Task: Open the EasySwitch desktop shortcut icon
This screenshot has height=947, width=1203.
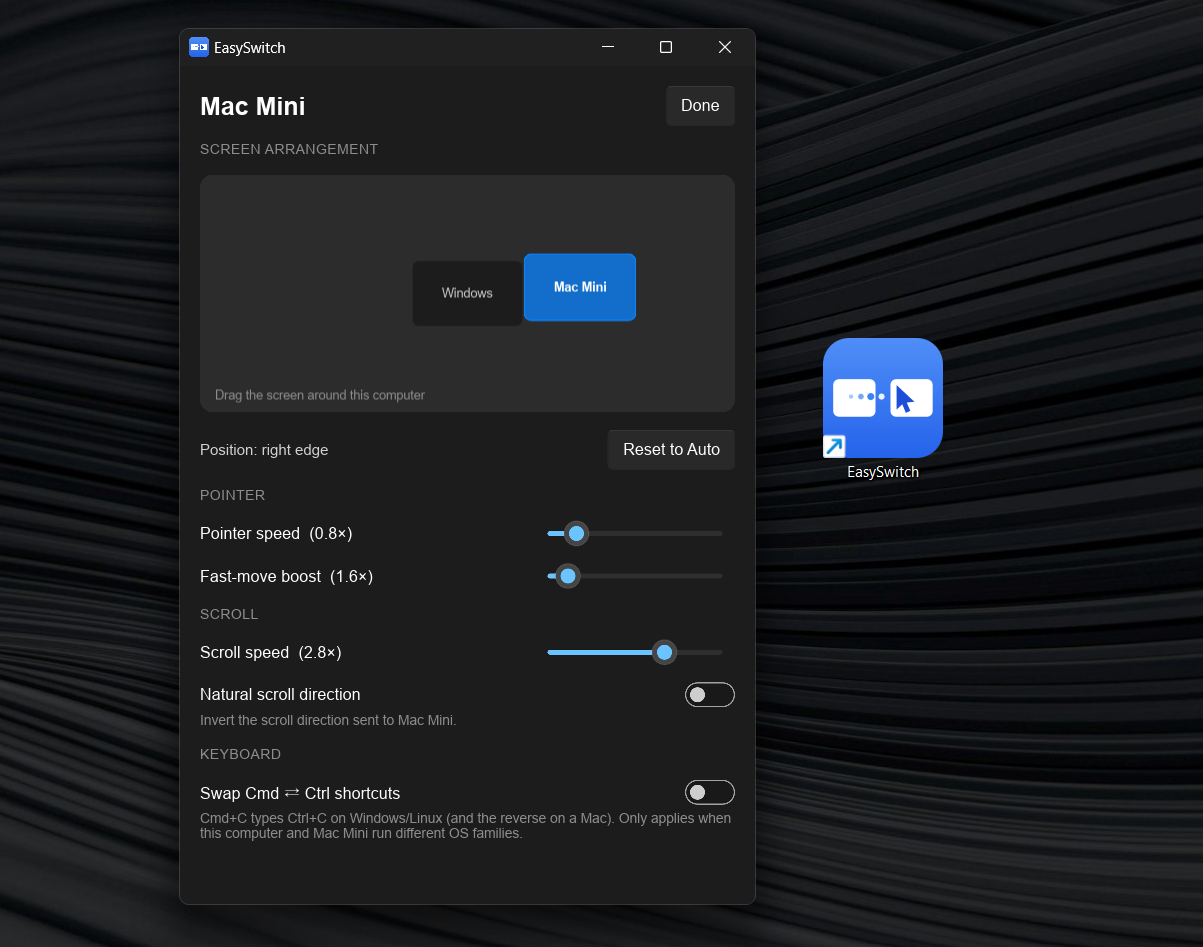Action: click(x=883, y=398)
